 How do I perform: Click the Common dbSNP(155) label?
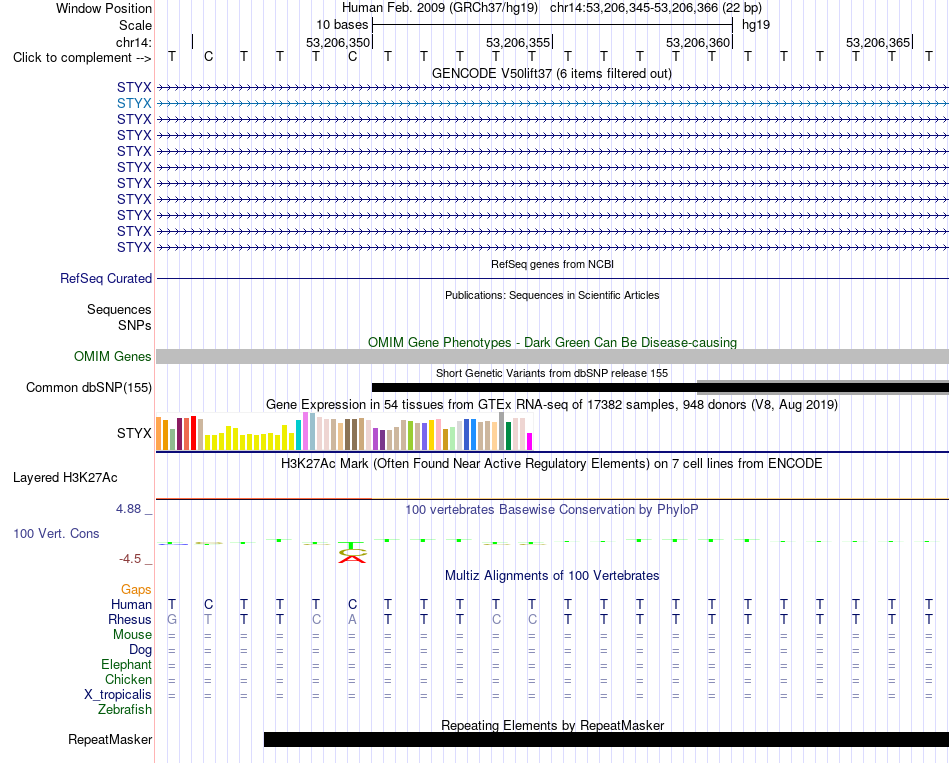click(88, 388)
